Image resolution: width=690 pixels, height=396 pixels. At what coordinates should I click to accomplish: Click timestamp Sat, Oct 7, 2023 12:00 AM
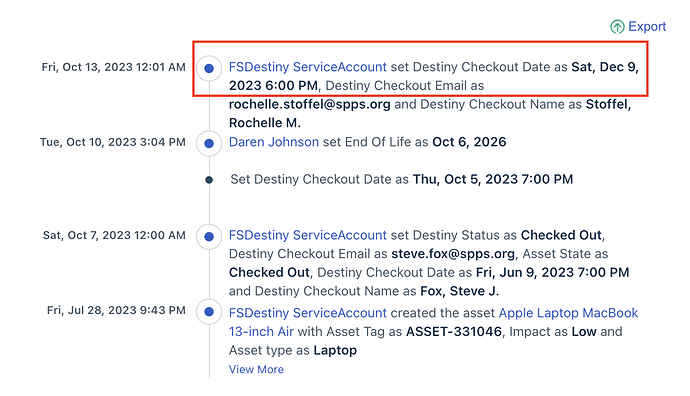pos(114,235)
